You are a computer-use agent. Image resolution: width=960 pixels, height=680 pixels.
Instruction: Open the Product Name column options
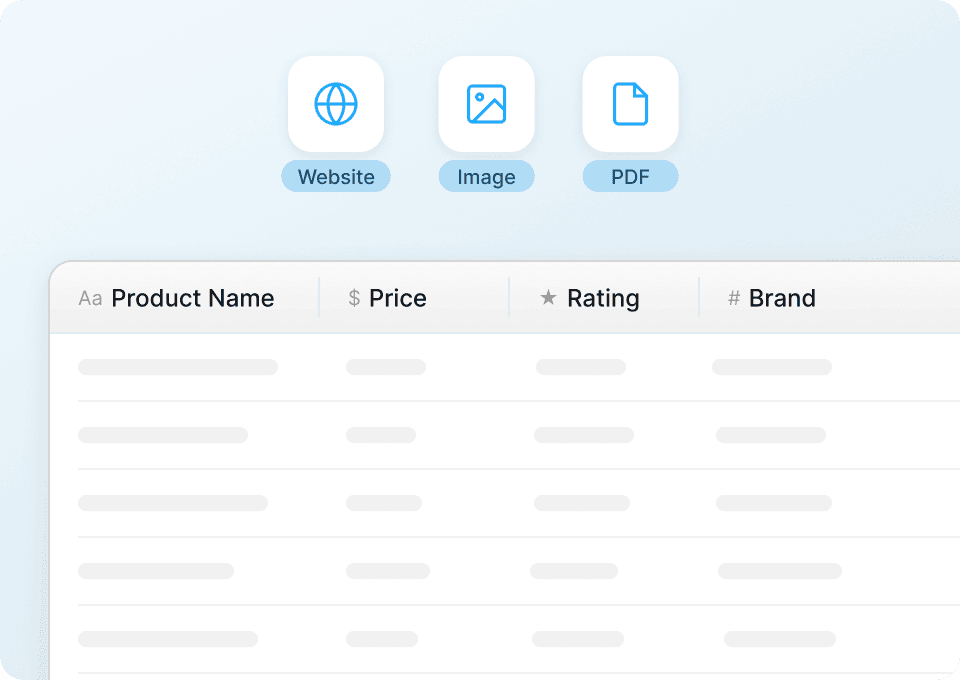tap(193, 298)
